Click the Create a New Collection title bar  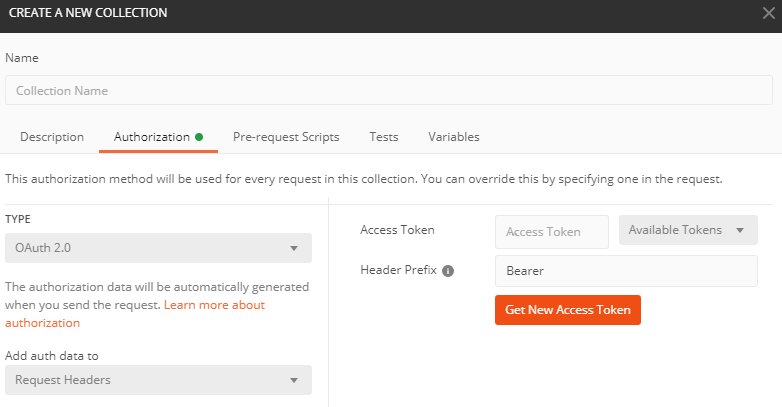(379, 13)
